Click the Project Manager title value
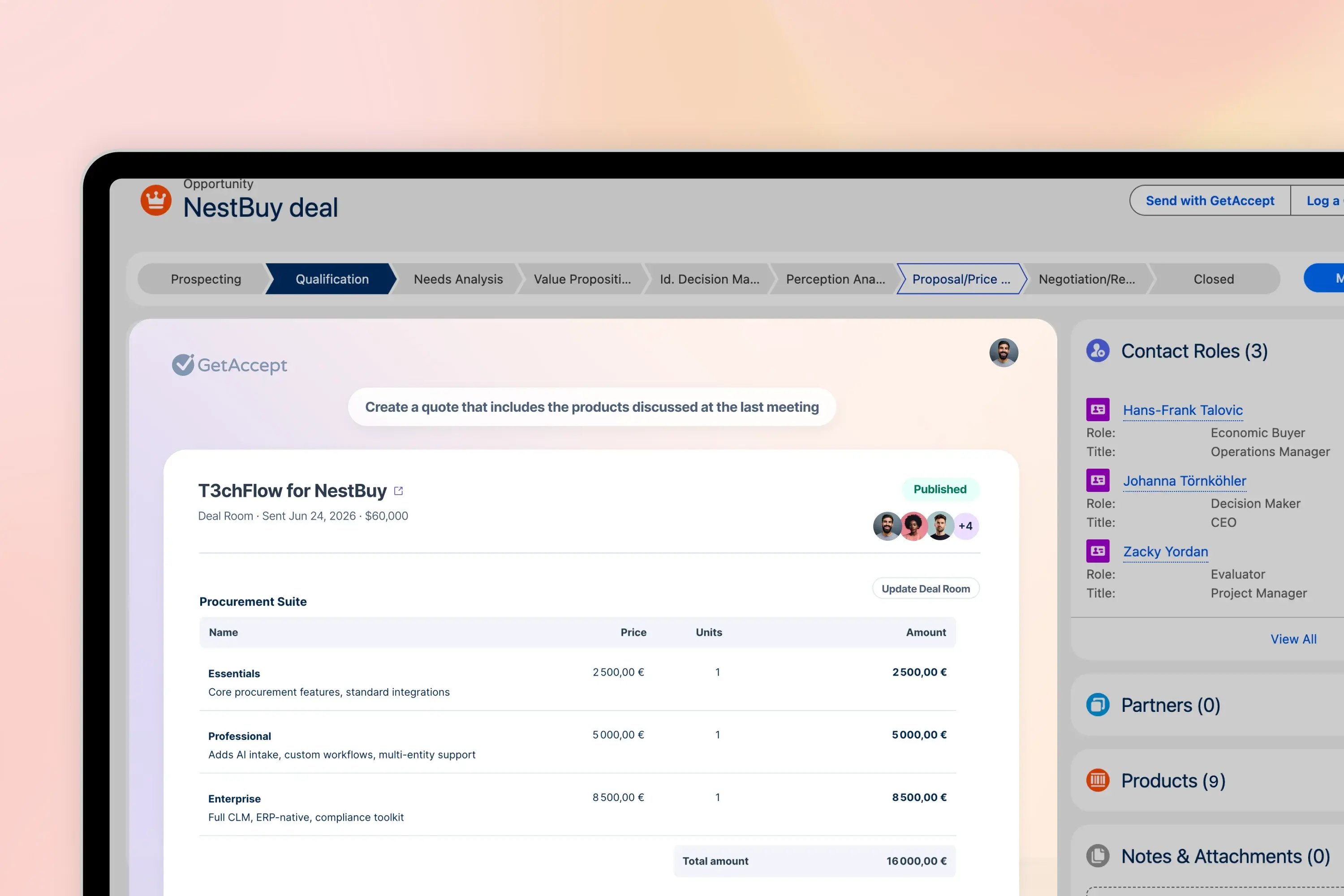 (1259, 593)
